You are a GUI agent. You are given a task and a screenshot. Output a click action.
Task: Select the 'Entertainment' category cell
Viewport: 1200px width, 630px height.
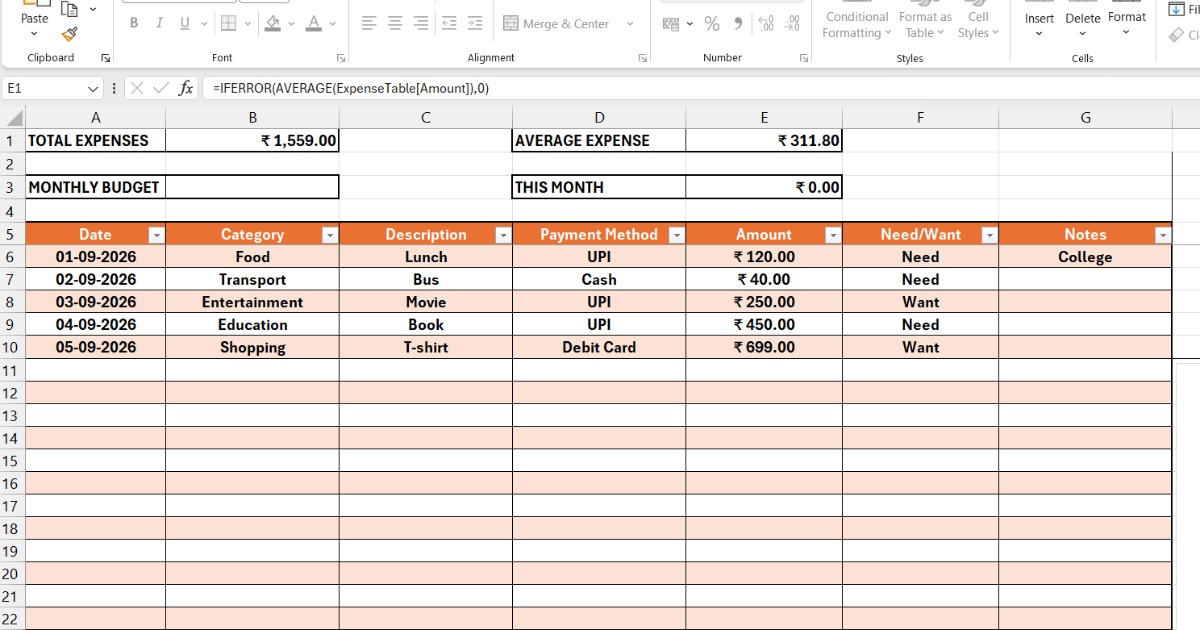coord(252,302)
